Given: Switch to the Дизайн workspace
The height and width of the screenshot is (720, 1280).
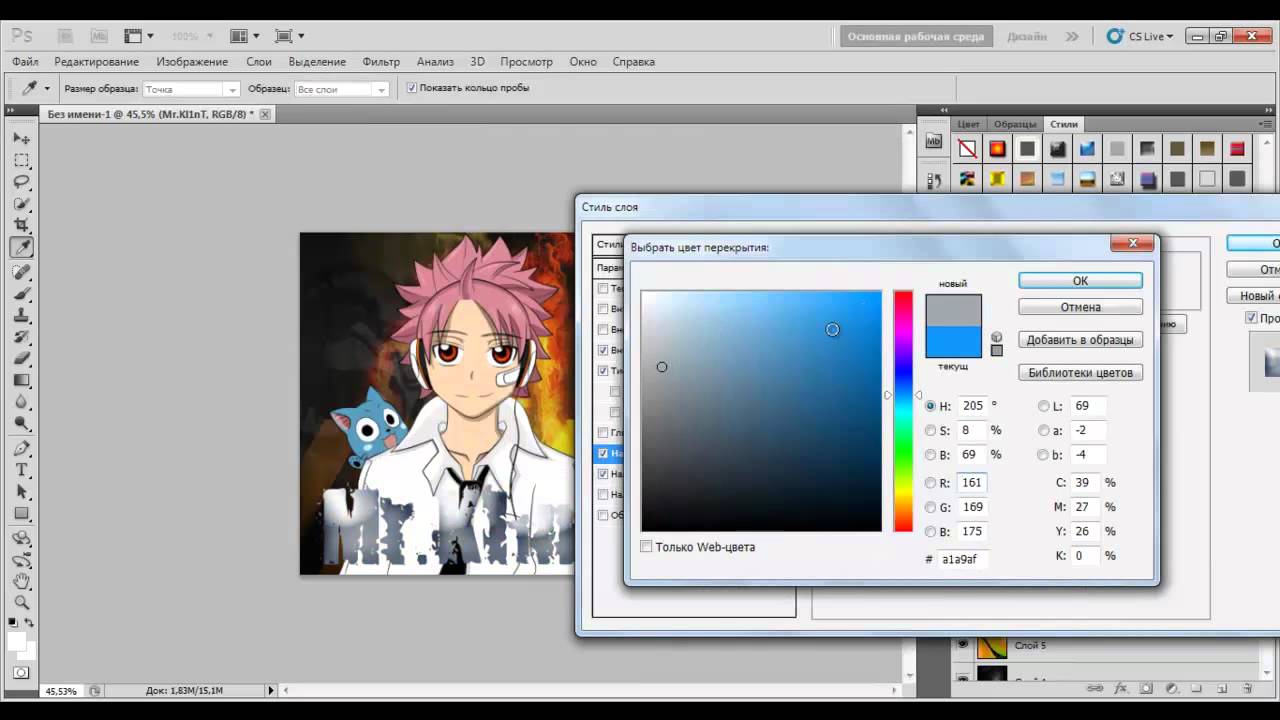Looking at the screenshot, I should [1027, 36].
